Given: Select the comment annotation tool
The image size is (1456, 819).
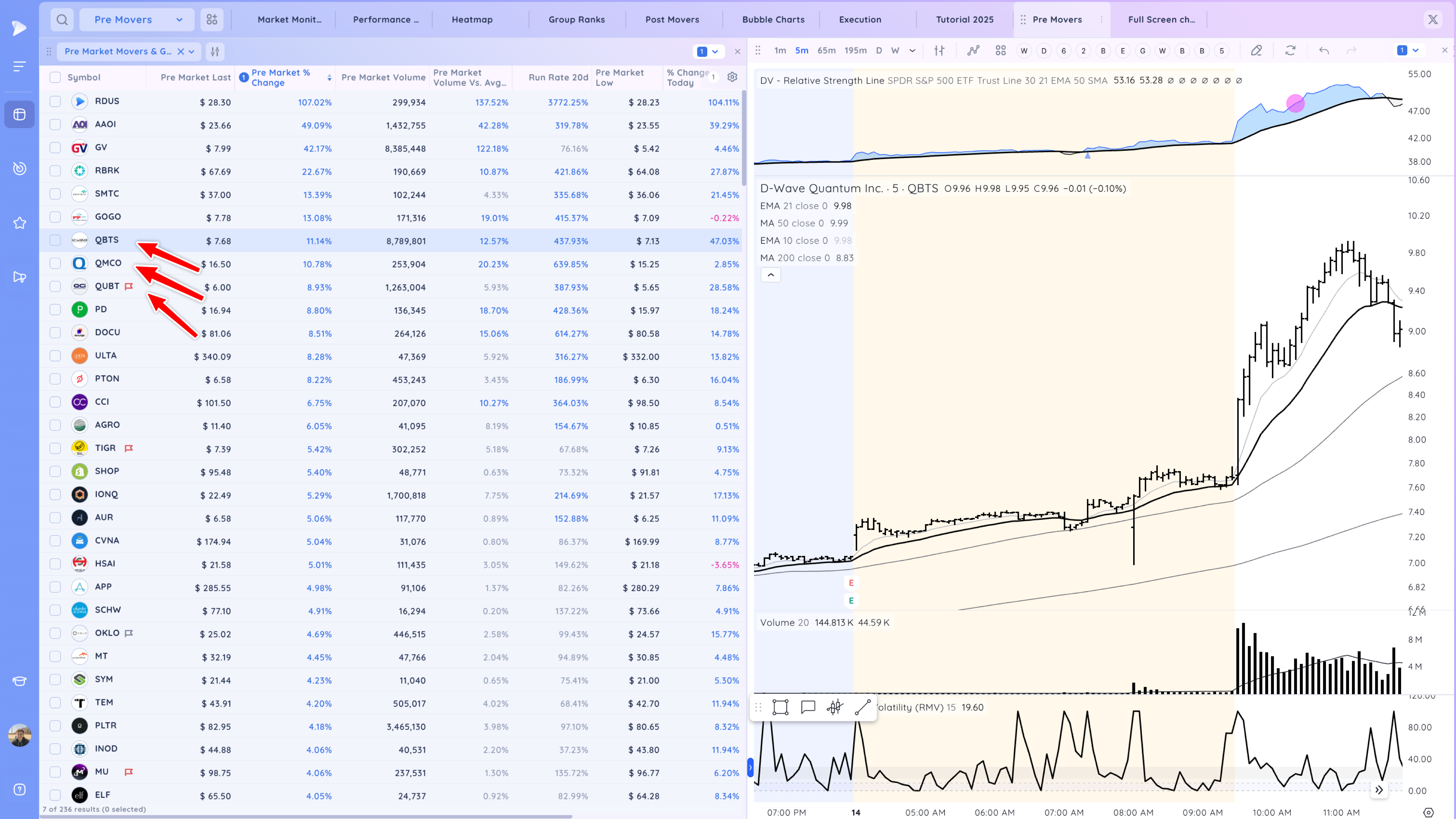Looking at the screenshot, I should pyautogui.click(x=808, y=707).
